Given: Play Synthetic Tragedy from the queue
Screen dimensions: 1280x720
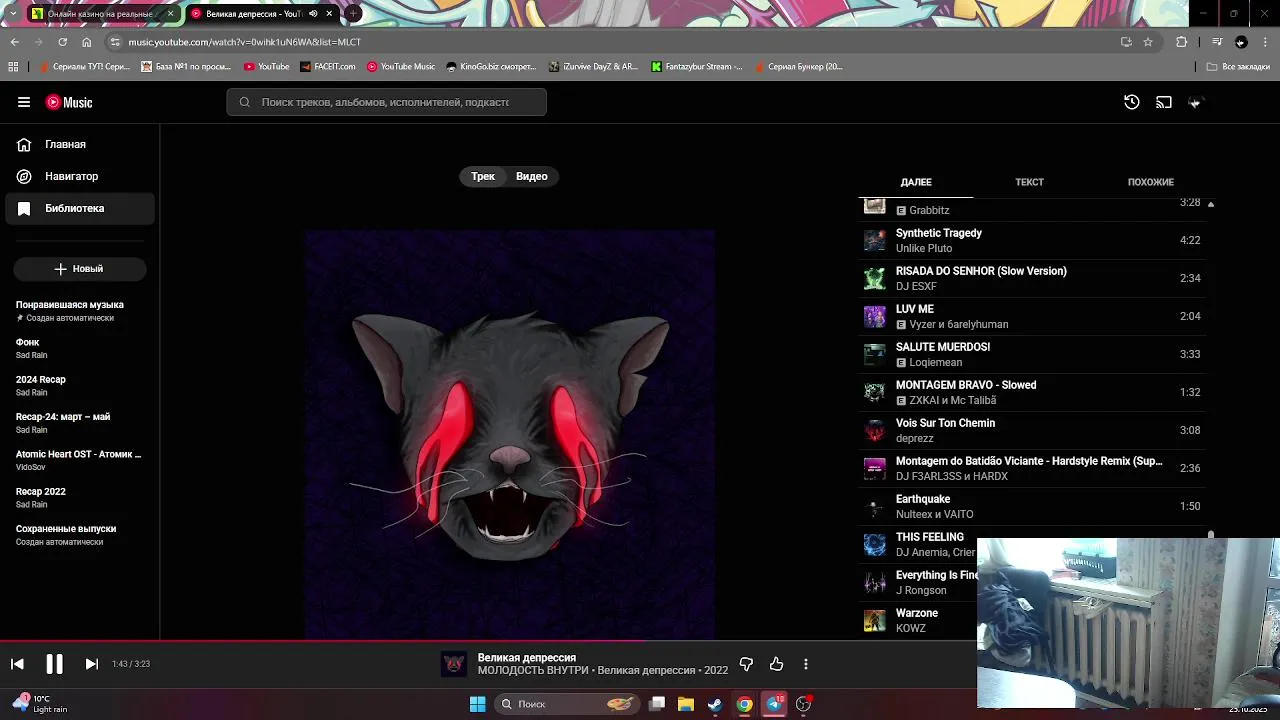Looking at the screenshot, I should pyautogui.click(x=1032, y=240).
